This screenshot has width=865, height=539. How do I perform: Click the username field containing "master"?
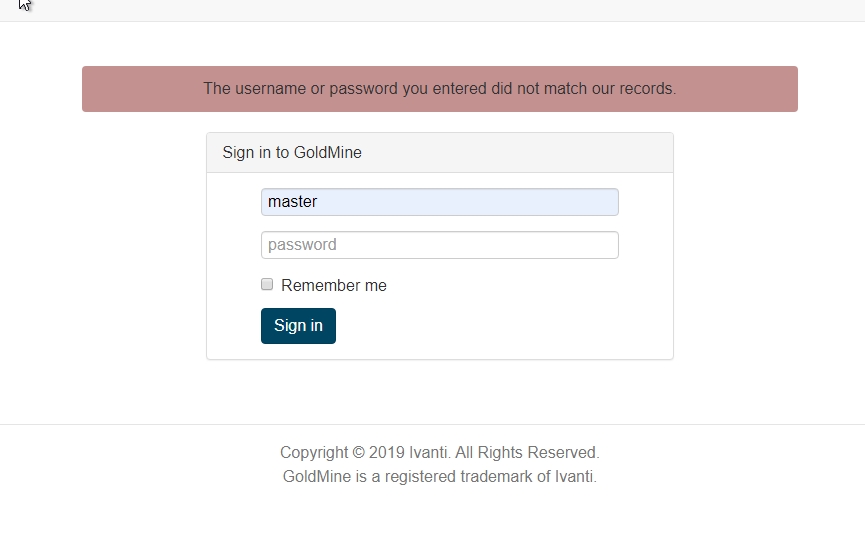click(x=439, y=202)
